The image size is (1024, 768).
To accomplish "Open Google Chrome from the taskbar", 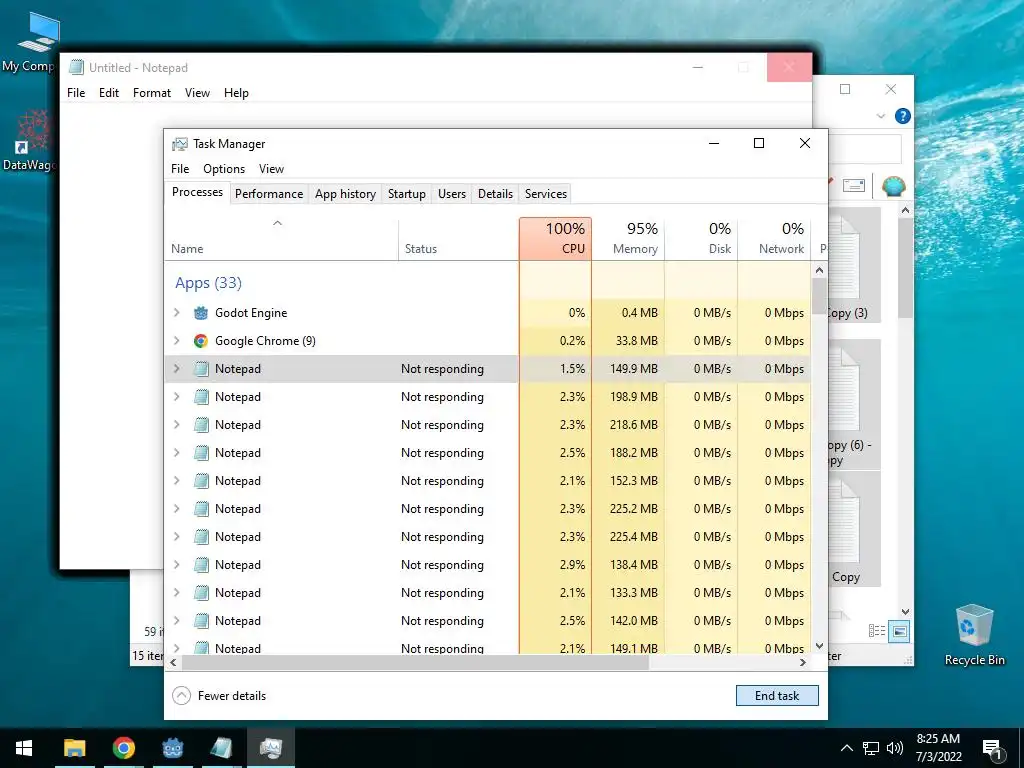I will point(123,748).
